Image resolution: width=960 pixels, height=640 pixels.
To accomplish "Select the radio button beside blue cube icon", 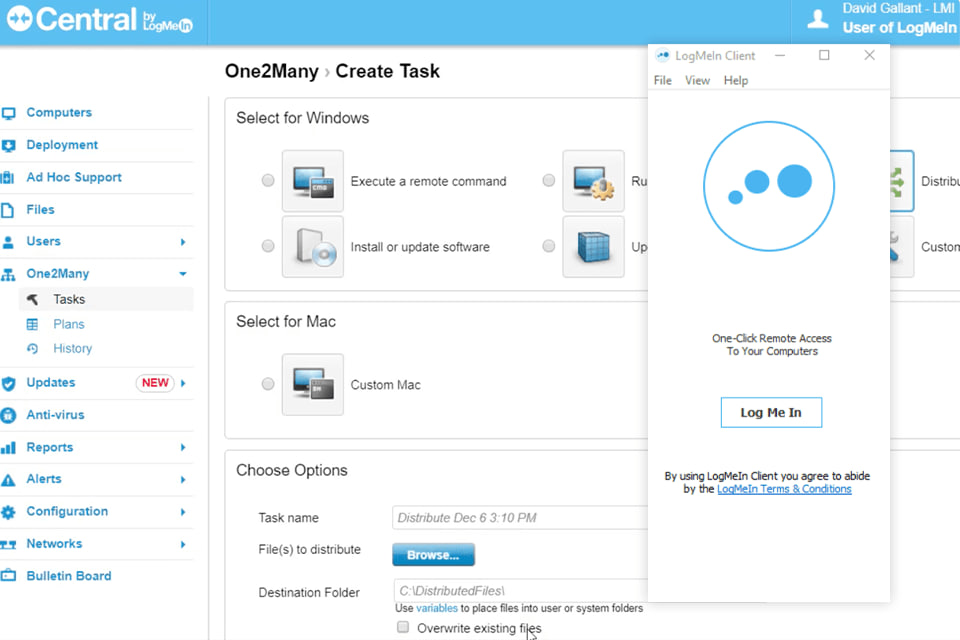I will click(549, 246).
